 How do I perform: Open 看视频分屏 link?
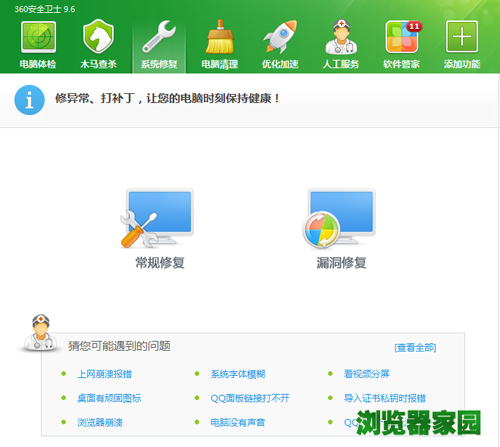click(x=367, y=374)
